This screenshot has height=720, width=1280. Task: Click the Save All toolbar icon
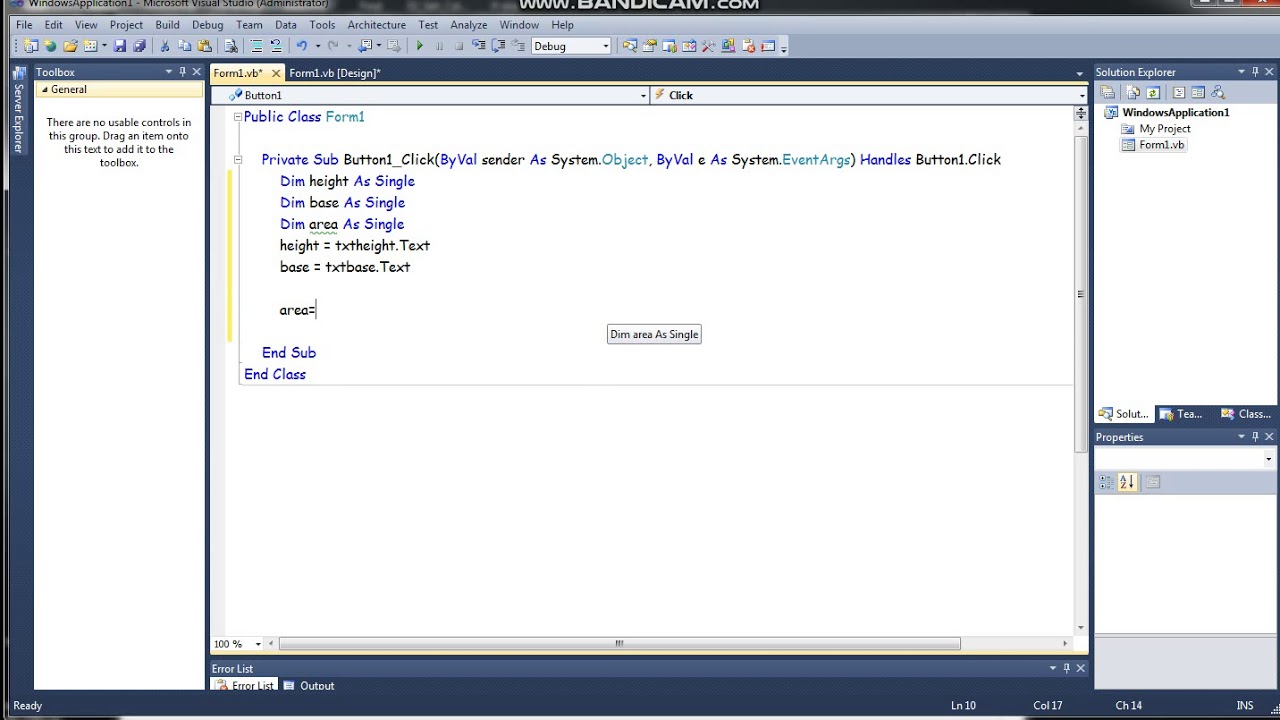(x=139, y=46)
